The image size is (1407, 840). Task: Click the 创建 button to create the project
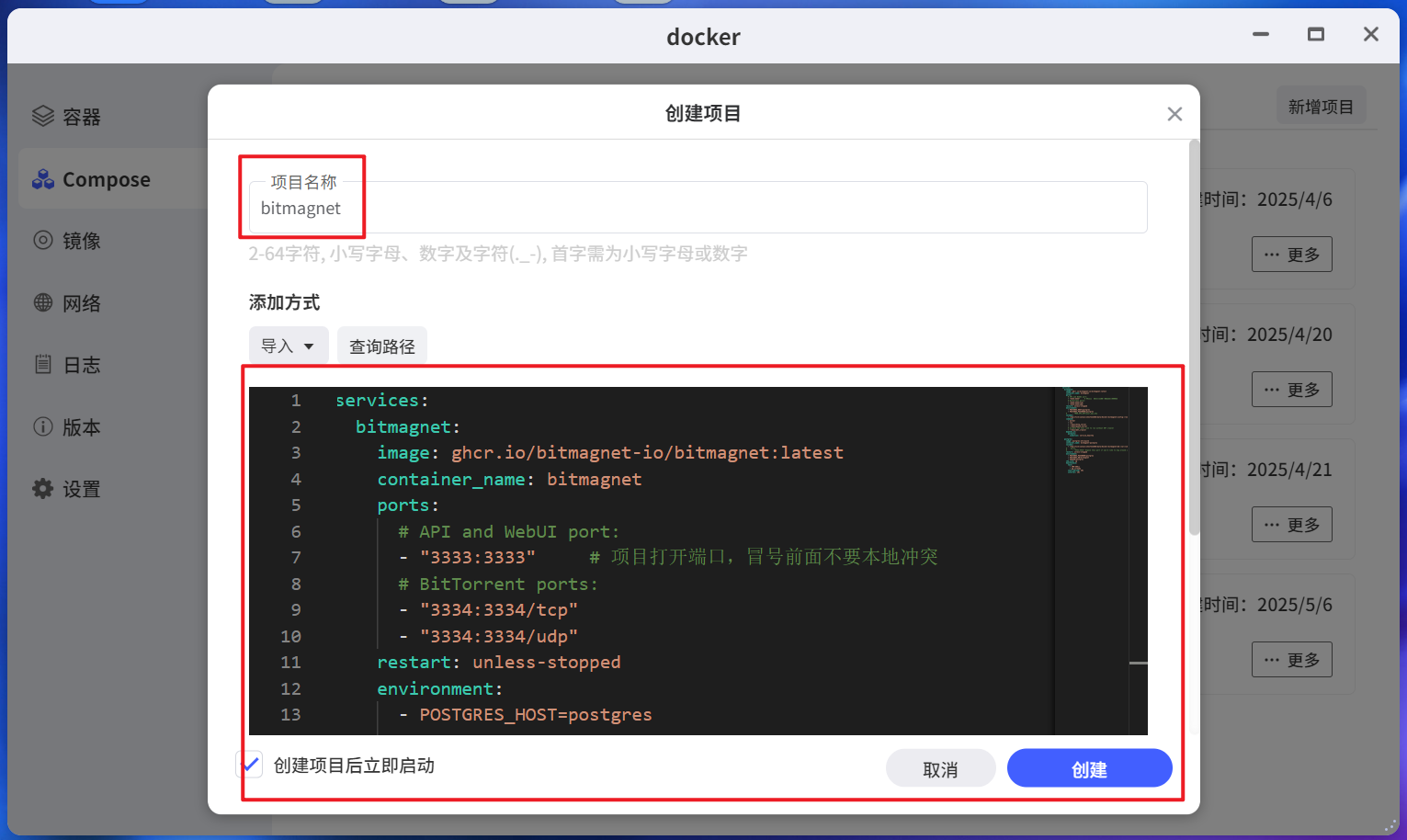click(x=1089, y=768)
